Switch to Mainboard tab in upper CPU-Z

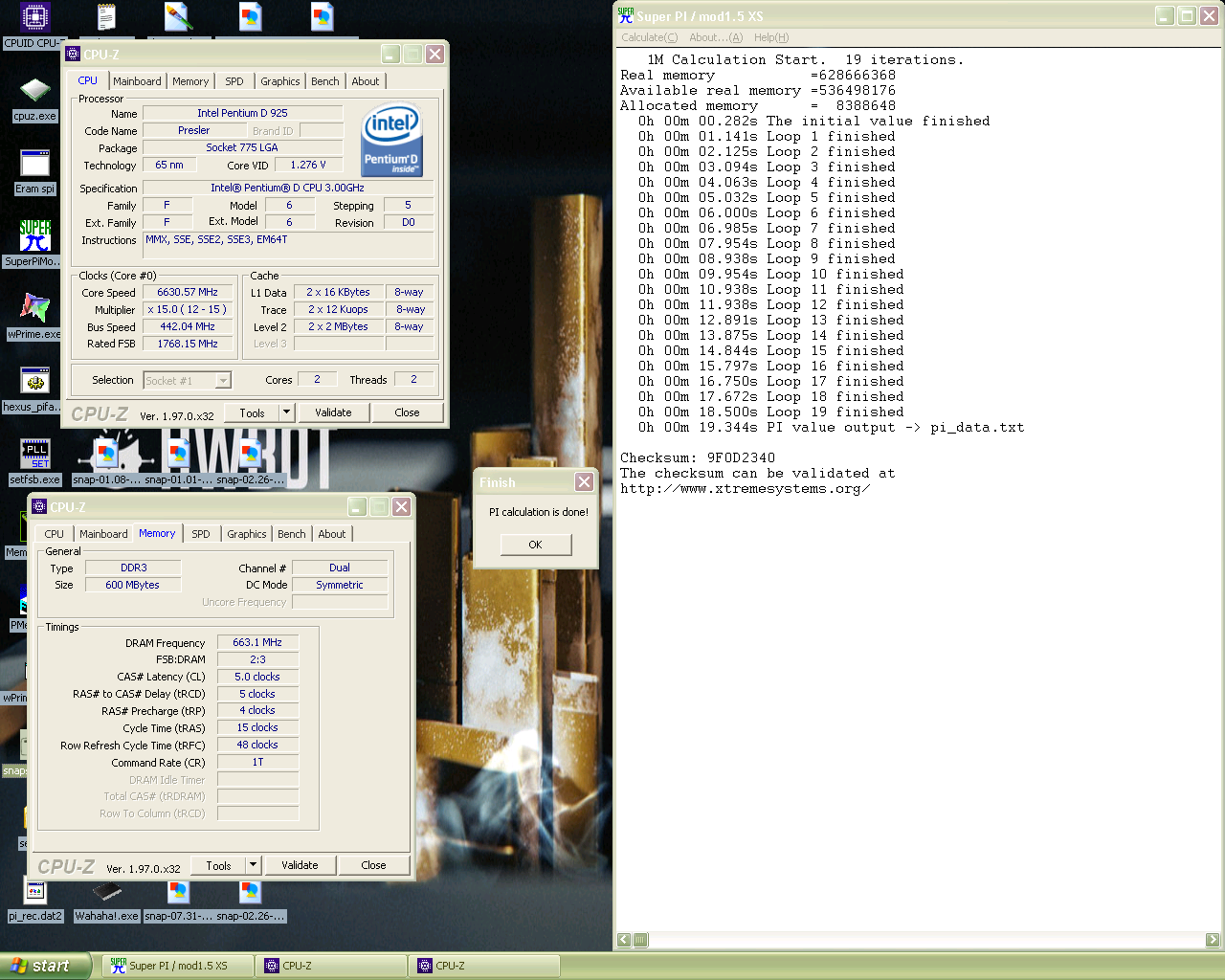[x=137, y=81]
